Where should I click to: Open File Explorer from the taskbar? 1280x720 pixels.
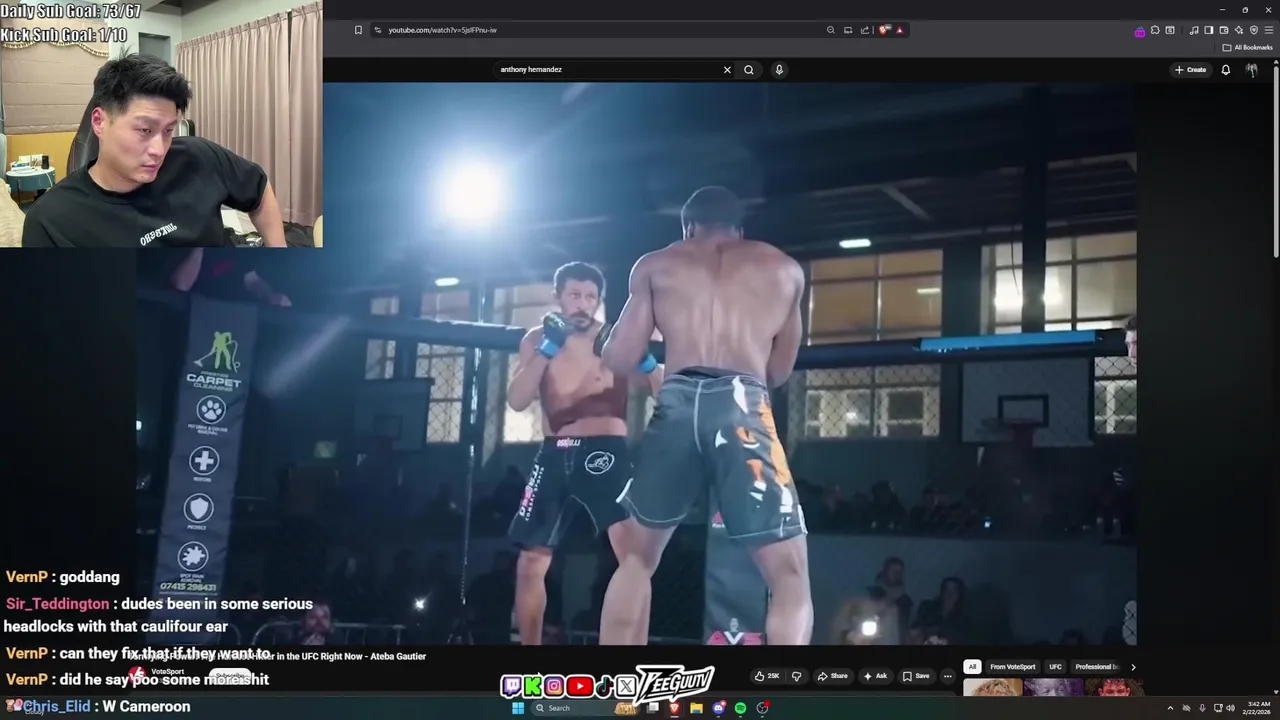click(696, 708)
